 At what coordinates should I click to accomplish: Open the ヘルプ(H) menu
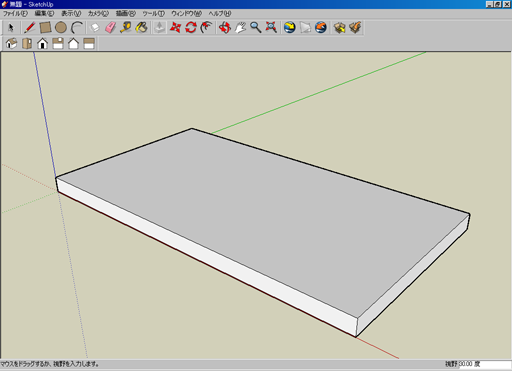coord(220,13)
